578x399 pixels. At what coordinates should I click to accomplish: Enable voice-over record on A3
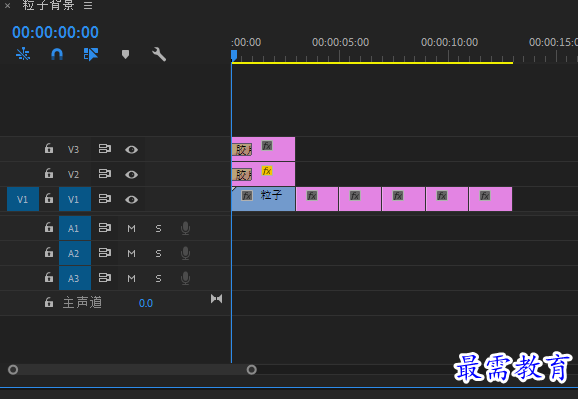(x=185, y=278)
